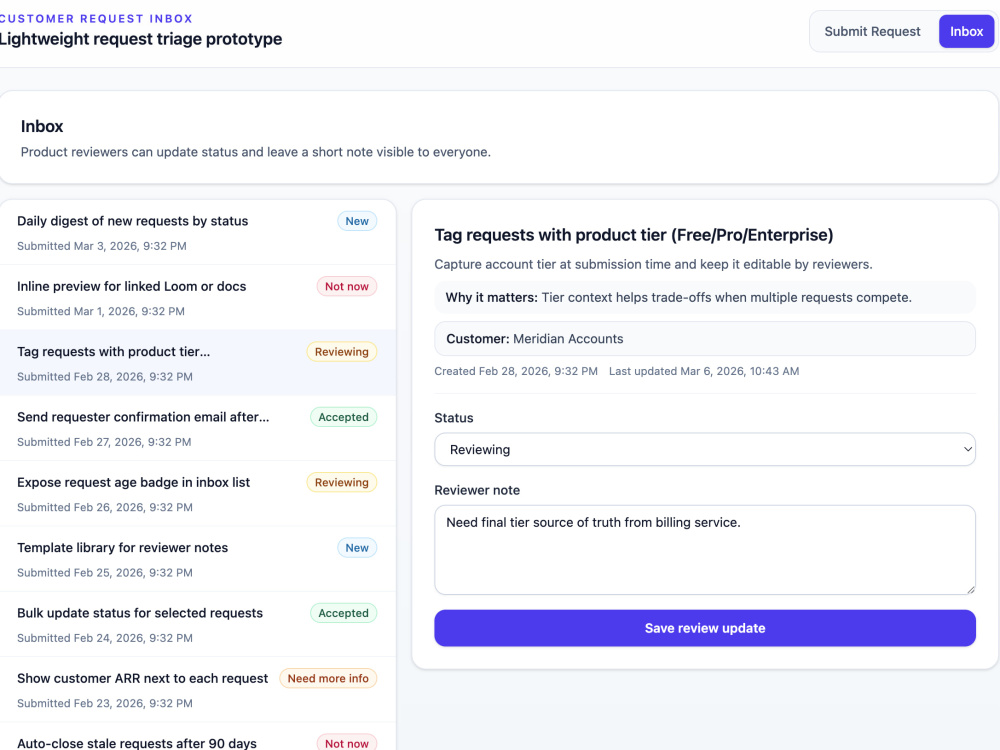Screen dimensions: 1000x750
Task: Select Expose request age badge request
Action: [x=198, y=494]
